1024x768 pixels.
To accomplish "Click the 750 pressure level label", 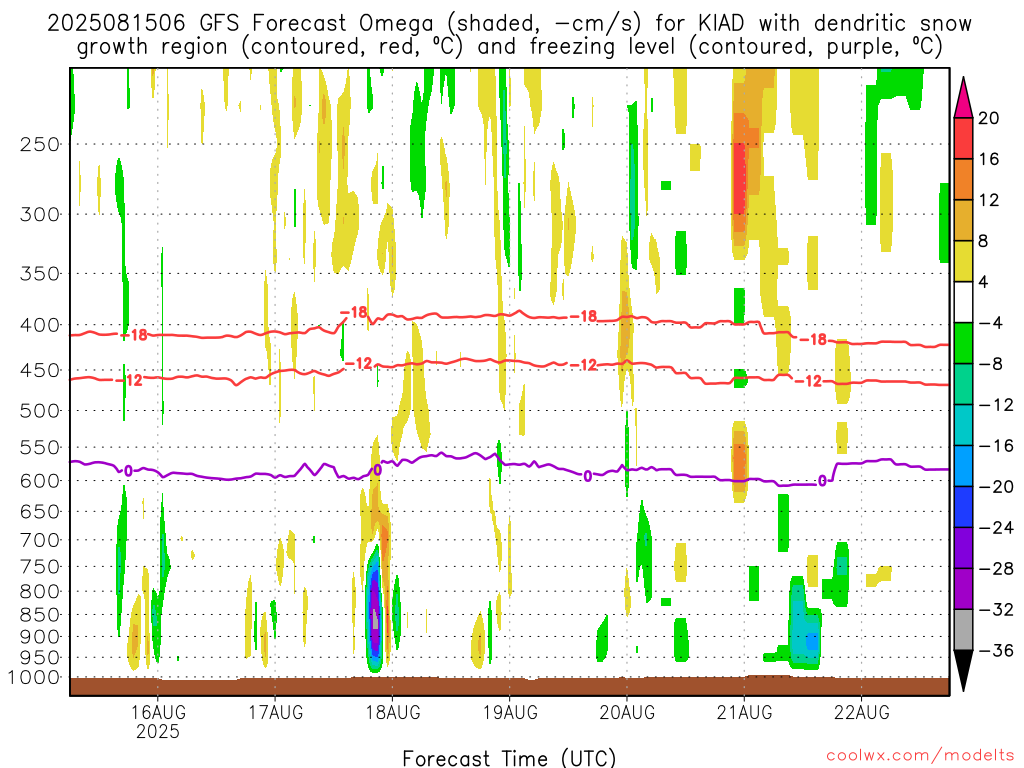I will click(x=40, y=567).
